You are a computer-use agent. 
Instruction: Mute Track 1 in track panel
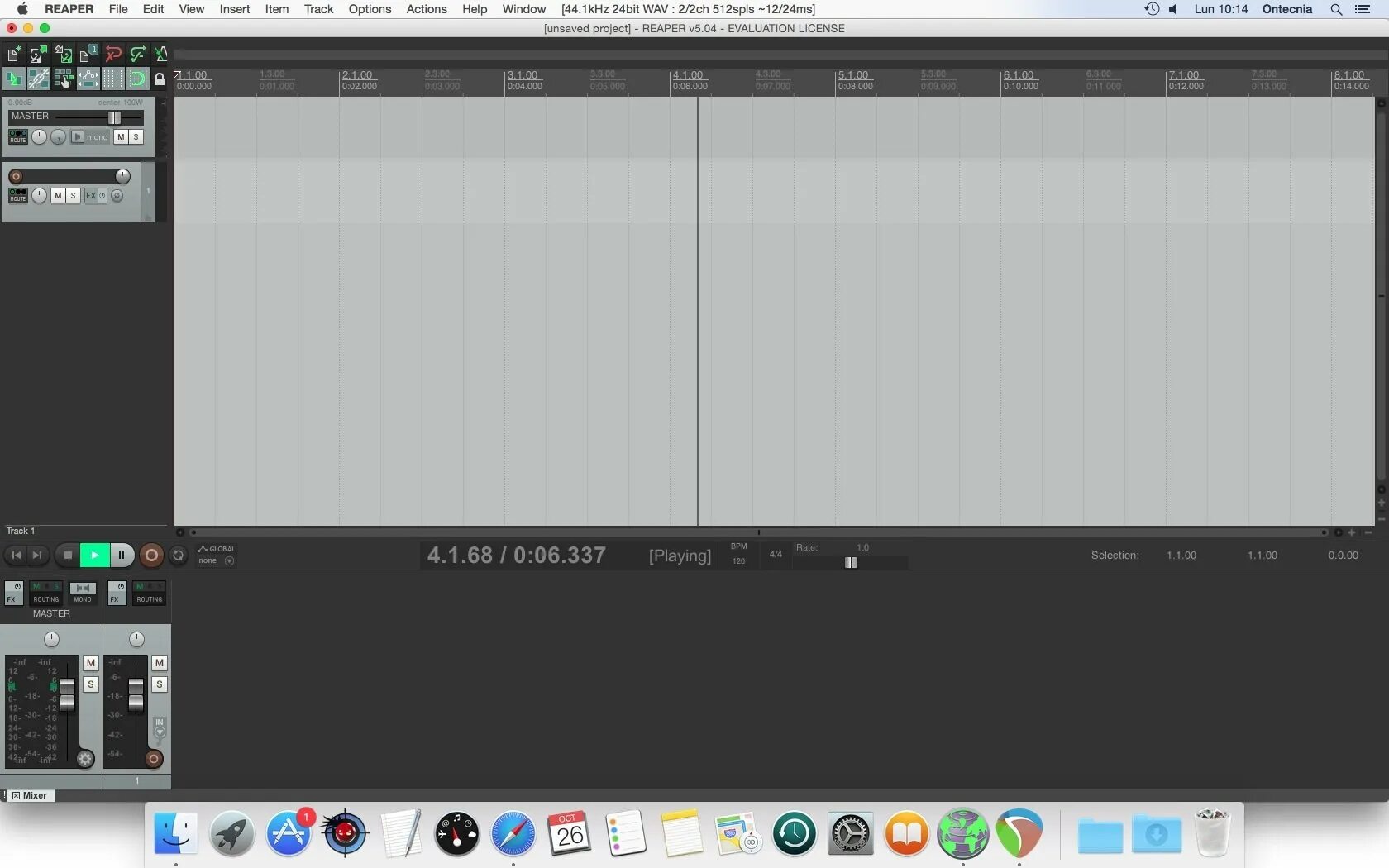tap(58, 196)
